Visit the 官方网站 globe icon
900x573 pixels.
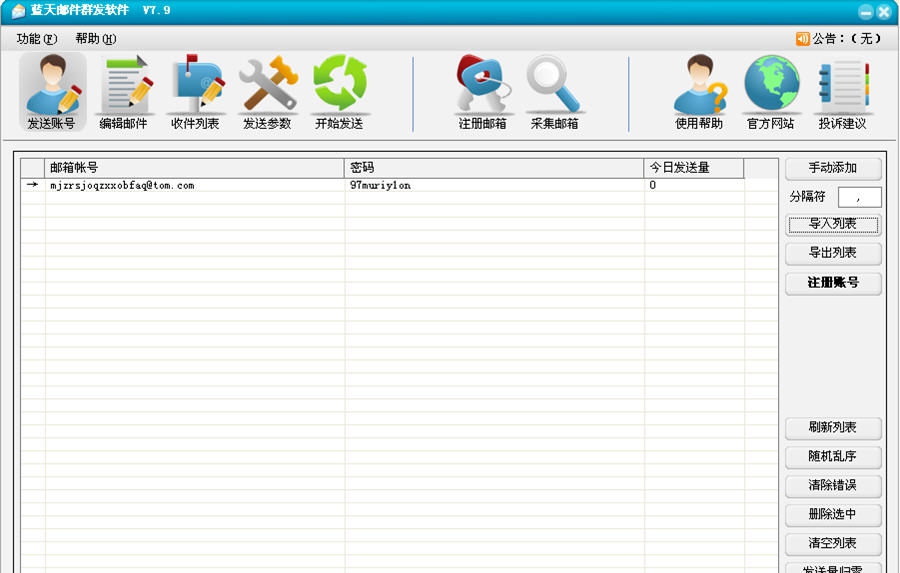pos(771,92)
